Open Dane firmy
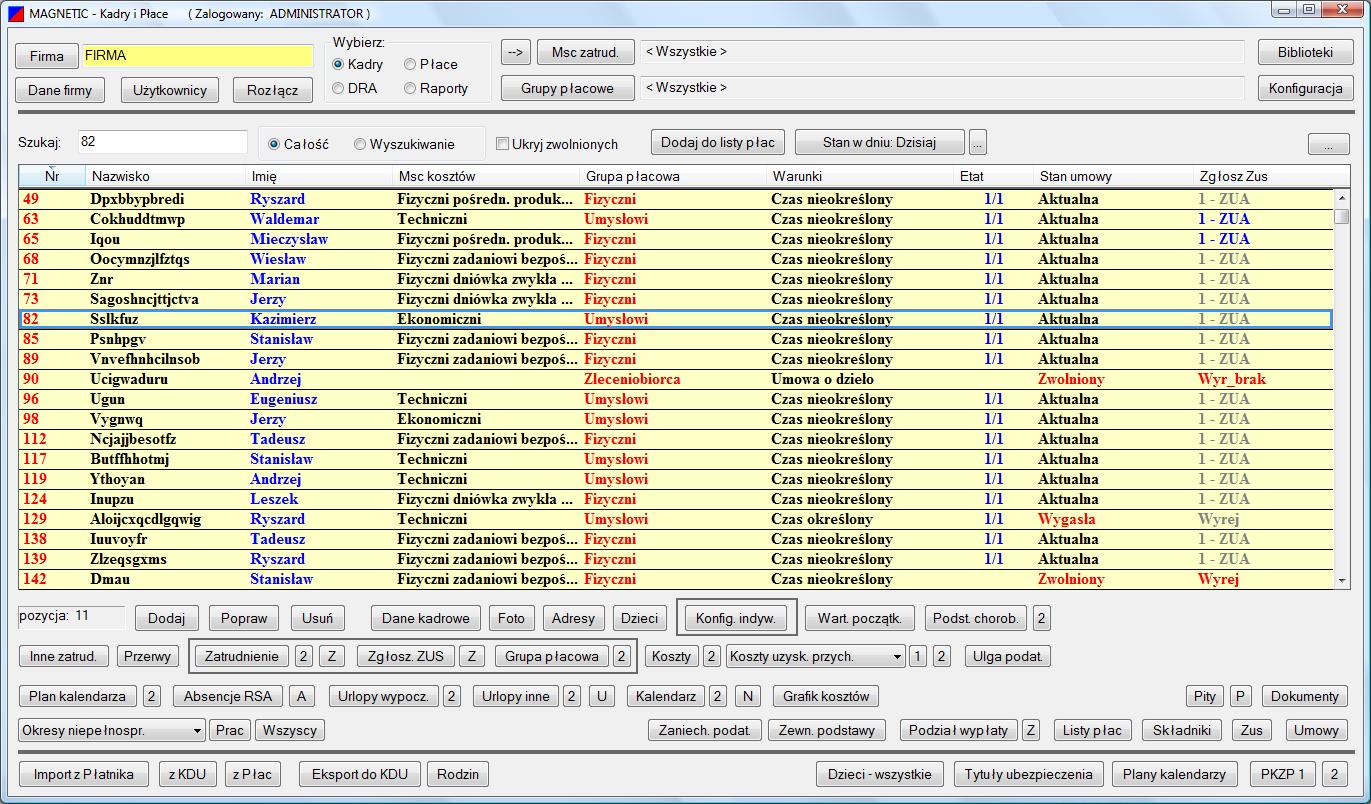The image size is (1371, 804). point(60,90)
